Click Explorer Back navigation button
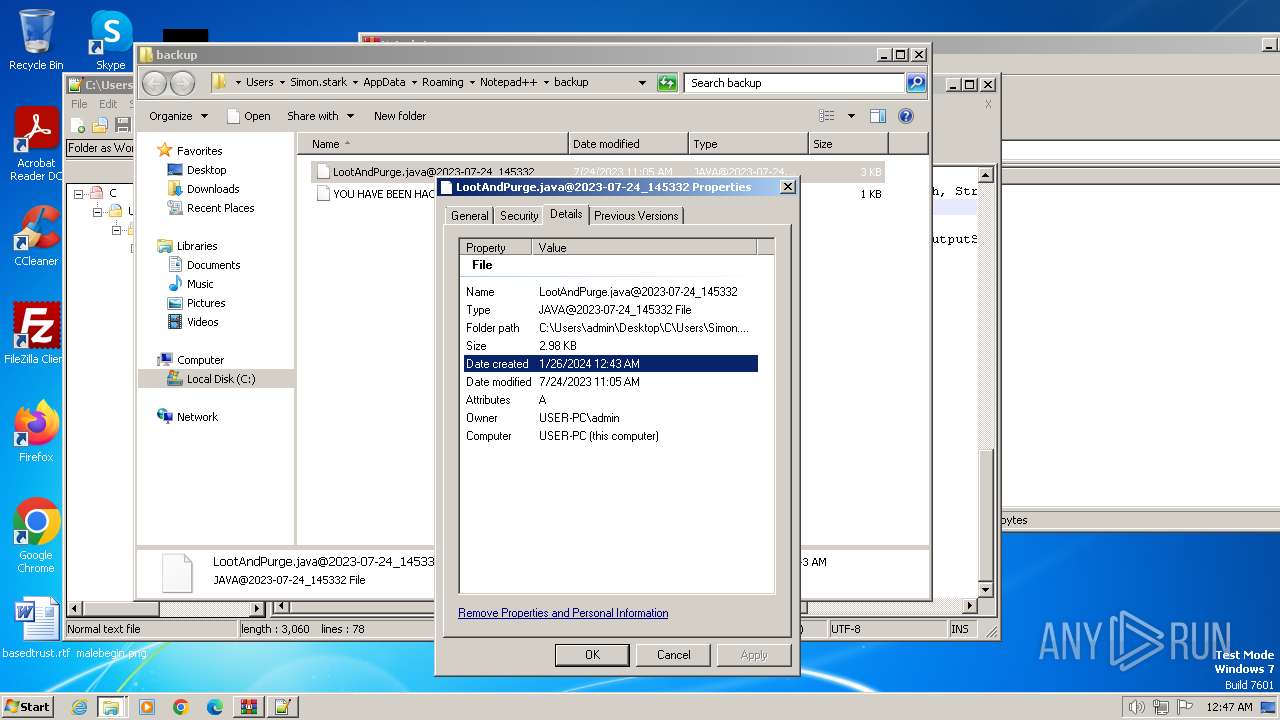The width and height of the screenshot is (1280, 720). [155, 83]
